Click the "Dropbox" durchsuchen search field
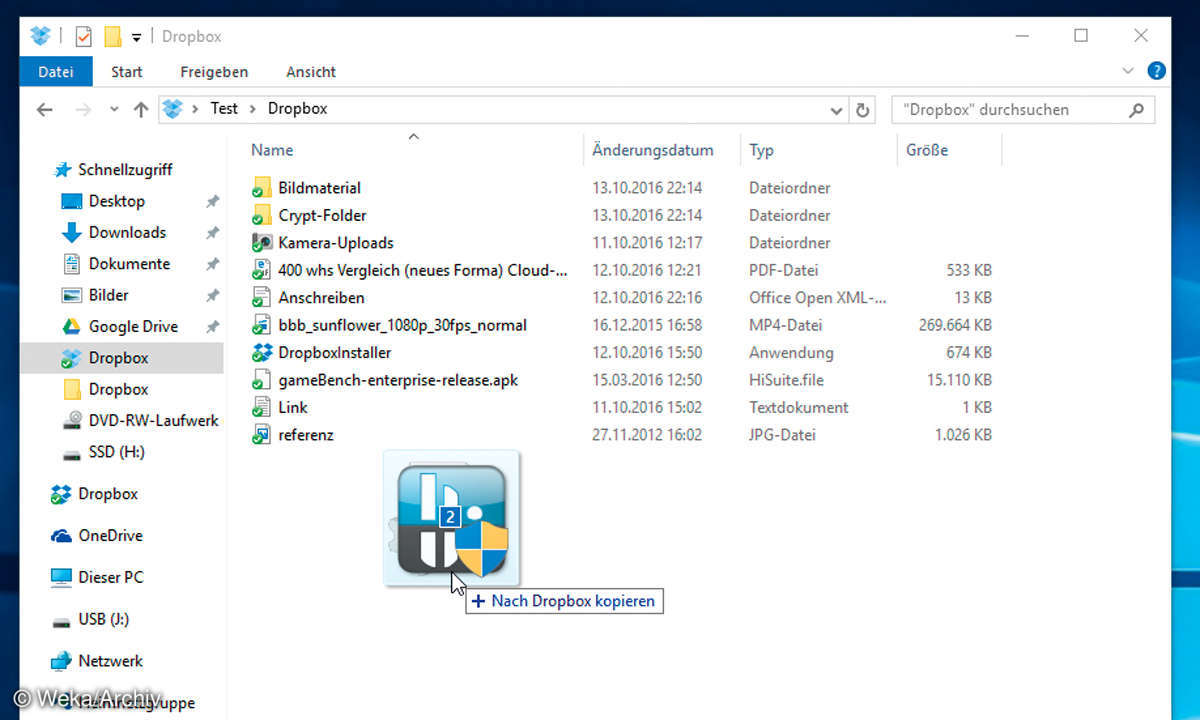 coord(1023,110)
